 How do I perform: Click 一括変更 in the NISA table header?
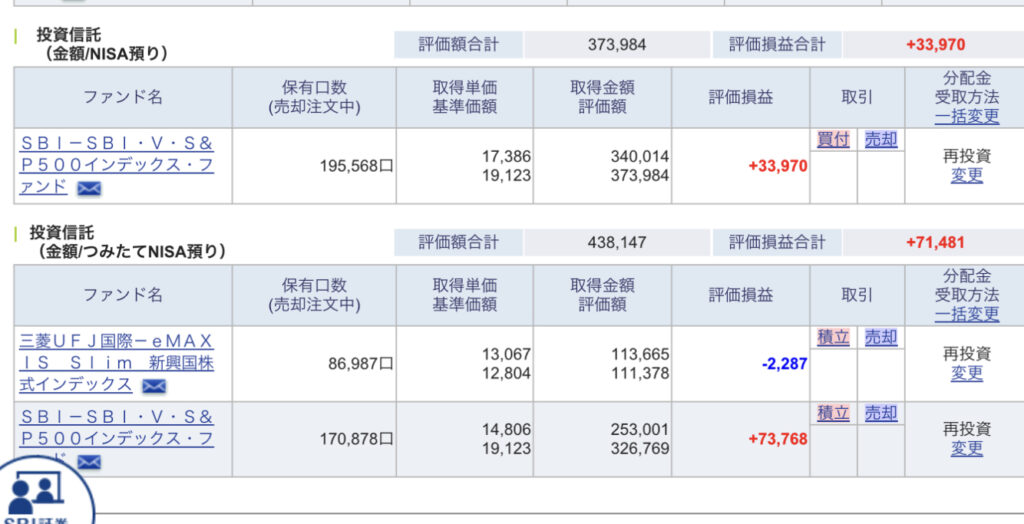coord(967,116)
